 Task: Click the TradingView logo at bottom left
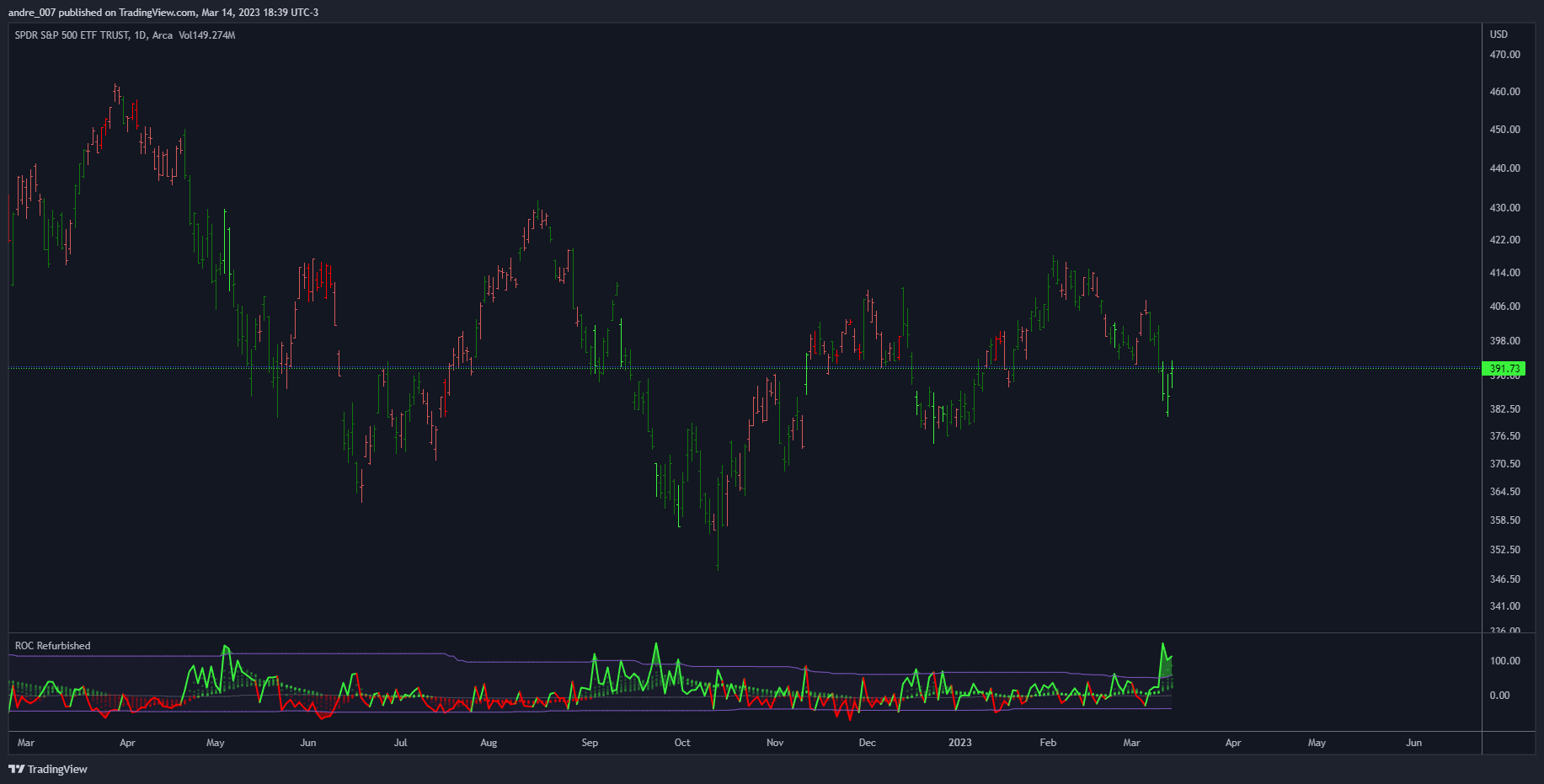pyautogui.click(x=48, y=769)
